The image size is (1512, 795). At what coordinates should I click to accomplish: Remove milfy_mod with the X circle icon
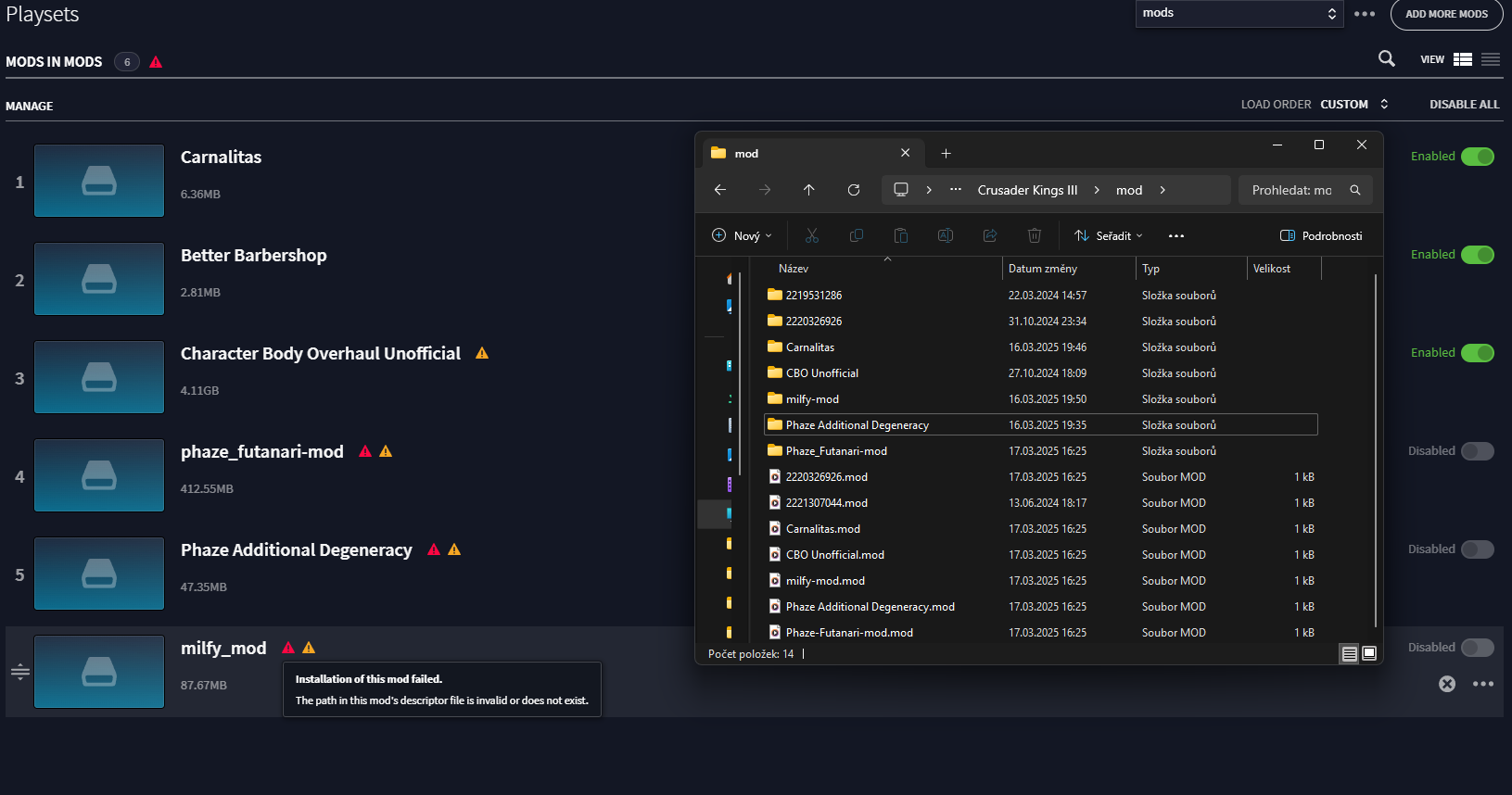1447,684
